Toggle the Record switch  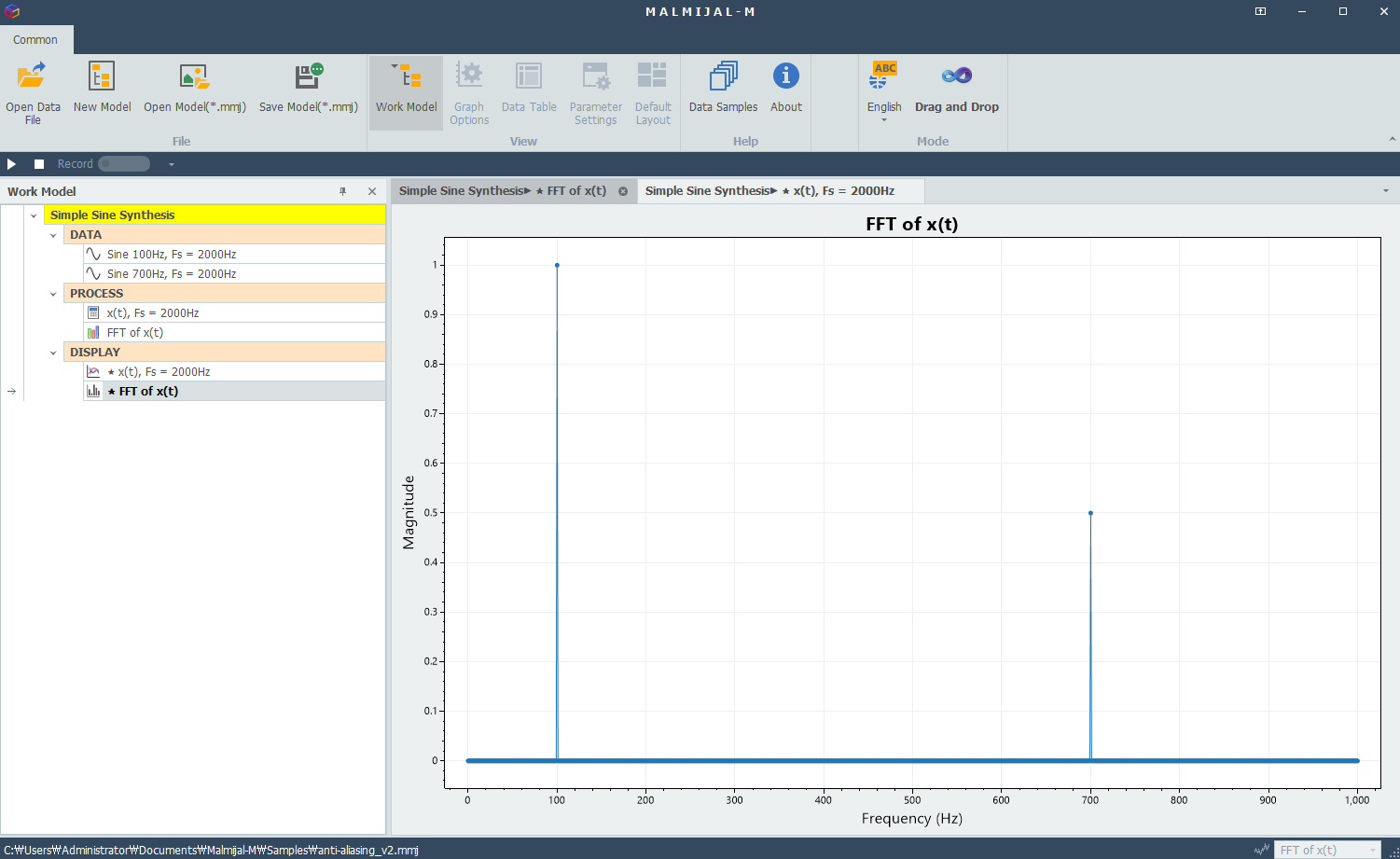click(124, 164)
